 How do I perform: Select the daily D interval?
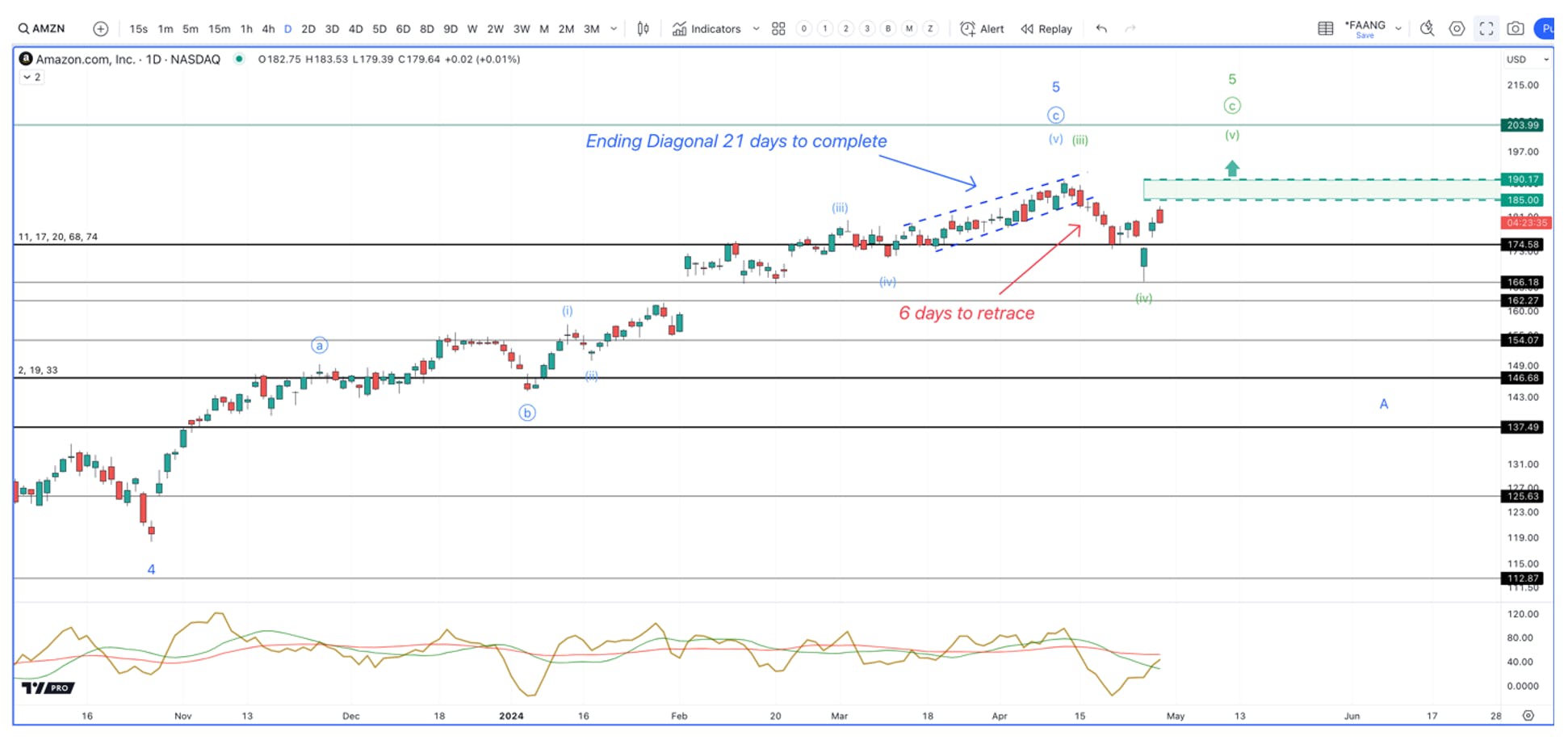(x=288, y=29)
